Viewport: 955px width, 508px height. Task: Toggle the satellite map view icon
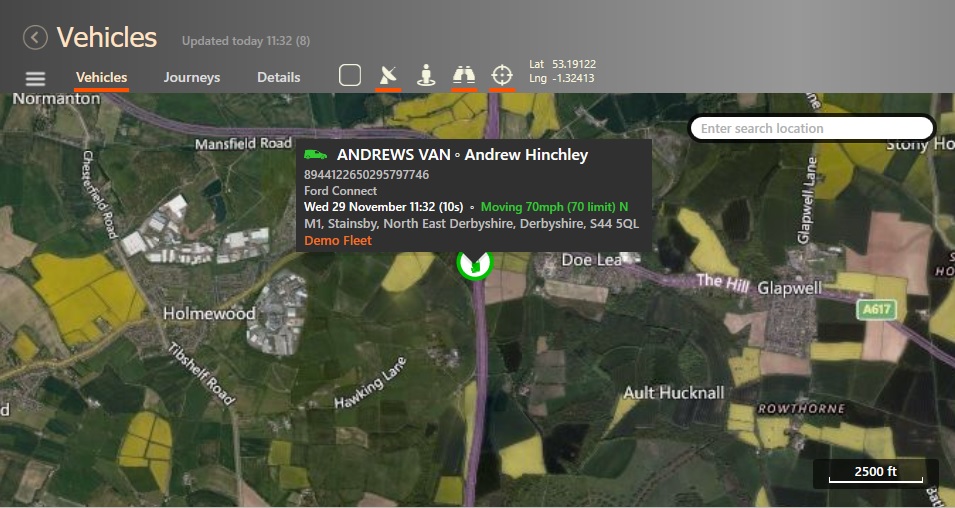388,76
